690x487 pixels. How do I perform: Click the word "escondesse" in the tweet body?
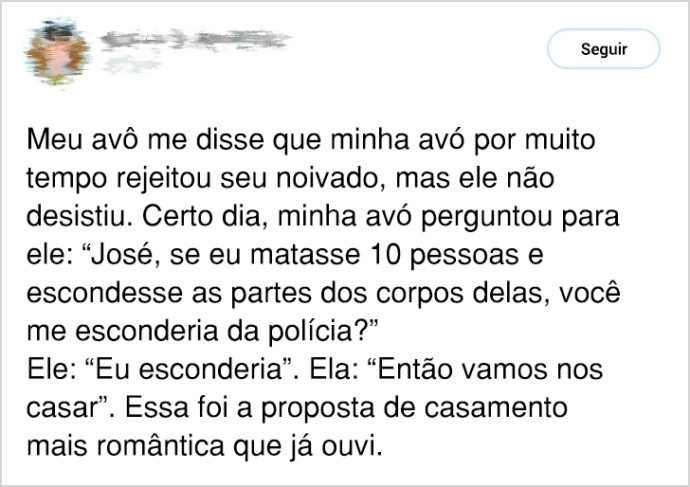pyautogui.click(x=104, y=293)
